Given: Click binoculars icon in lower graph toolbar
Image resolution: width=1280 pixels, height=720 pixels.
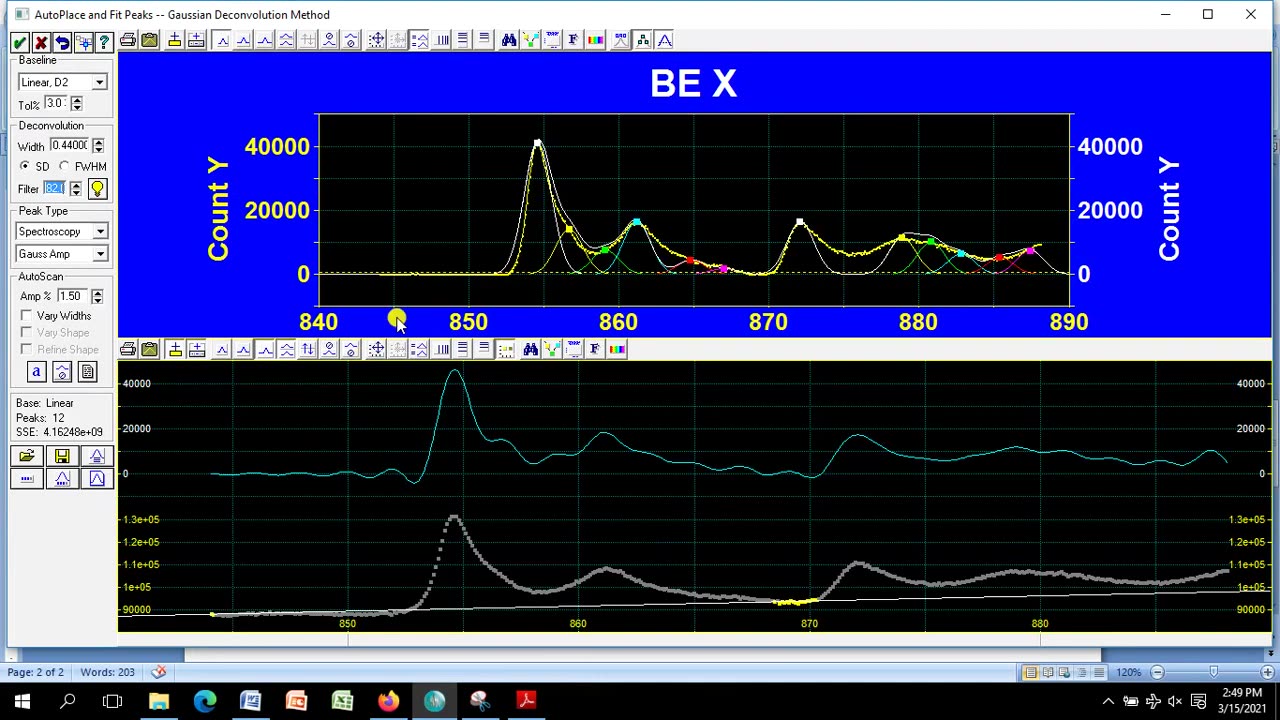Looking at the screenshot, I should pyautogui.click(x=530, y=349).
